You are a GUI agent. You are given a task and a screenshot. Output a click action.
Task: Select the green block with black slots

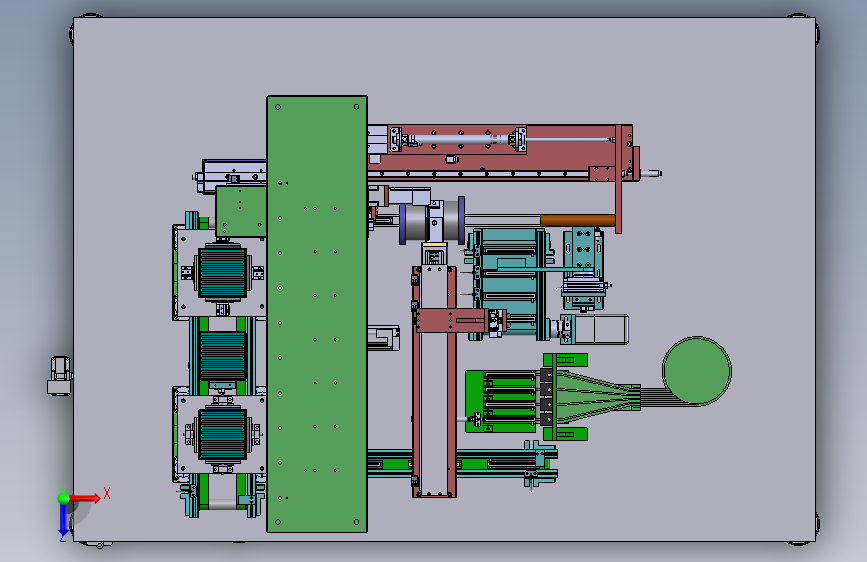click(x=501, y=402)
